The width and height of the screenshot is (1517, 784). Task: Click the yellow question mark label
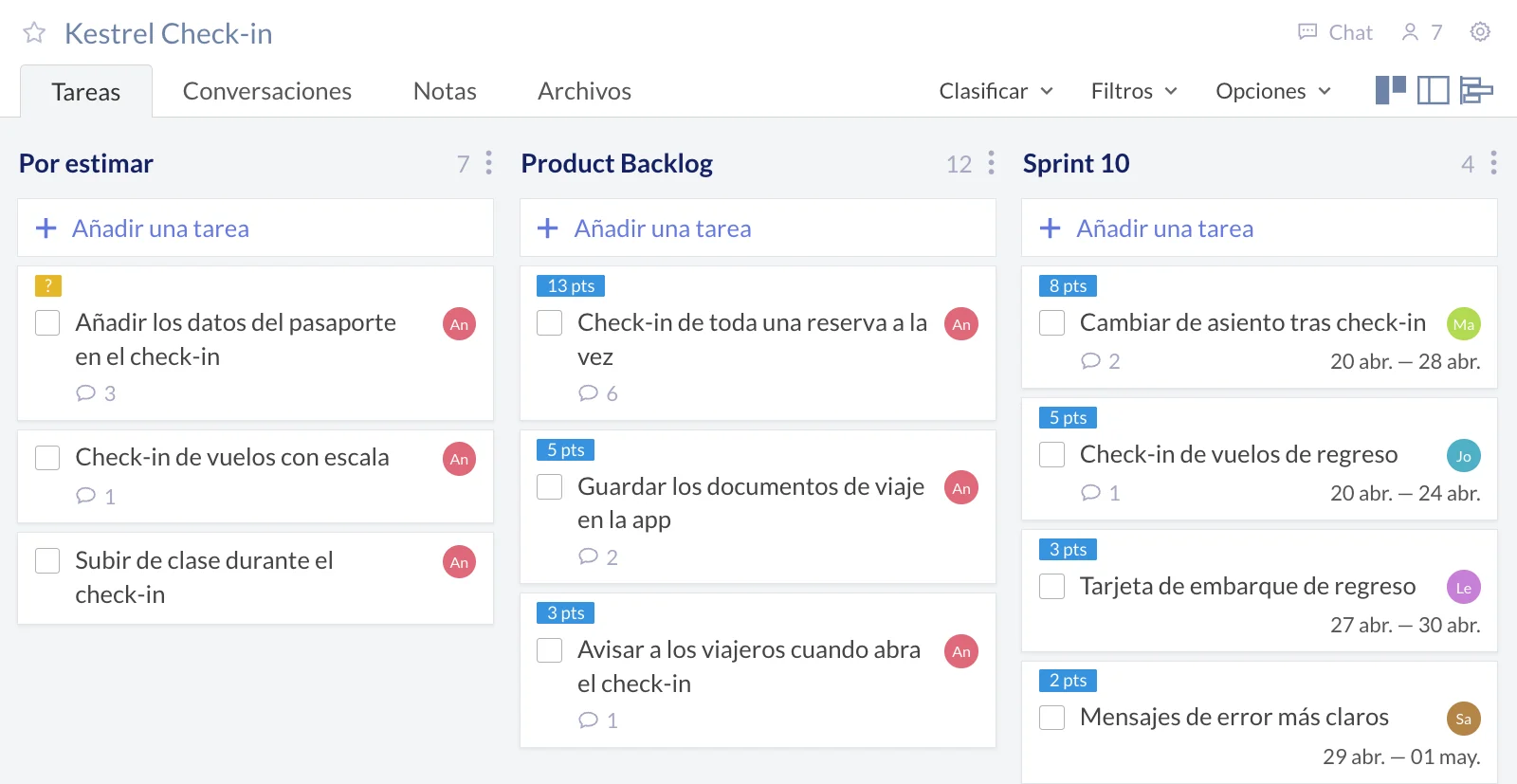pos(48,286)
